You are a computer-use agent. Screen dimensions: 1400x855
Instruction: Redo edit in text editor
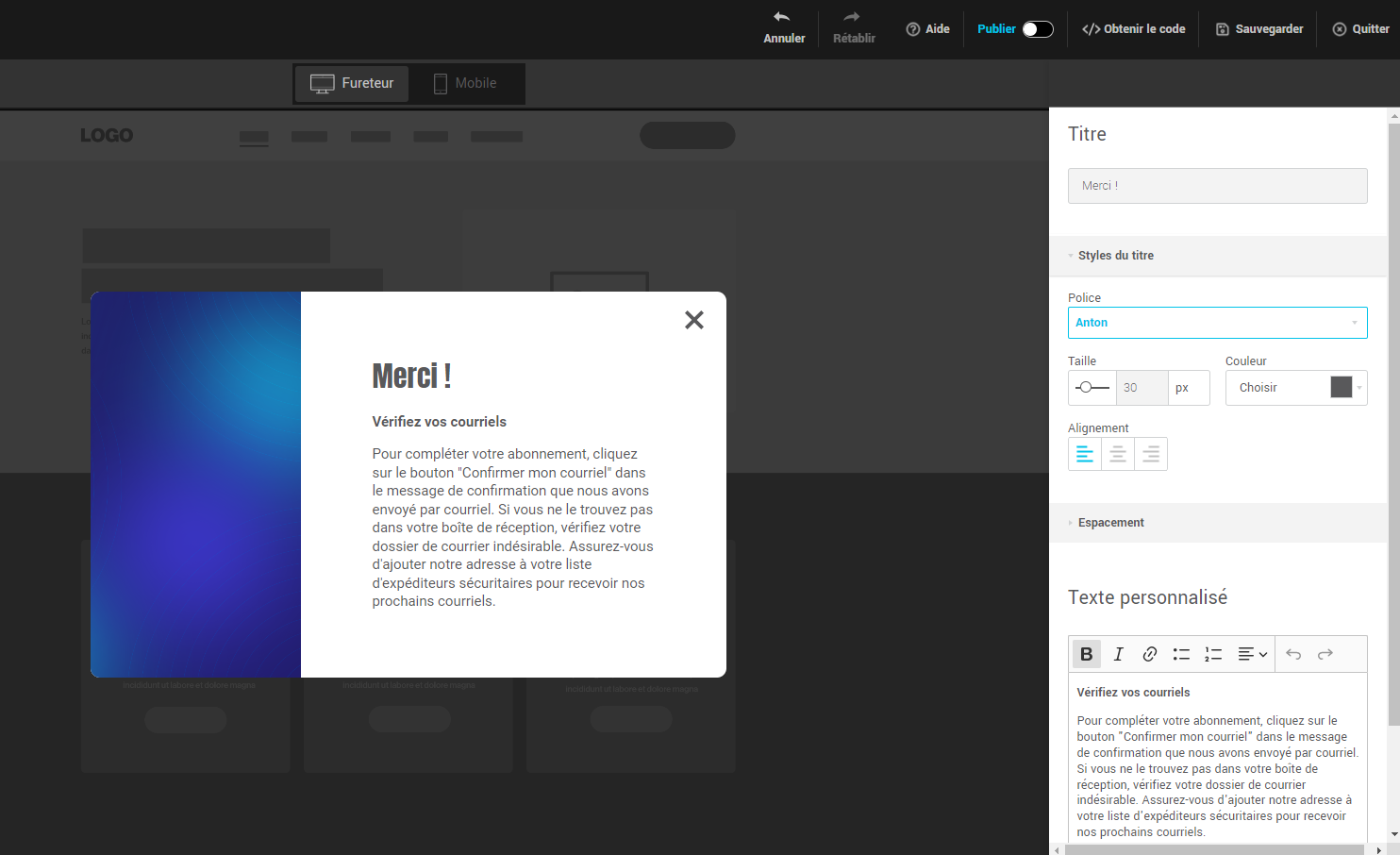(x=1325, y=654)
